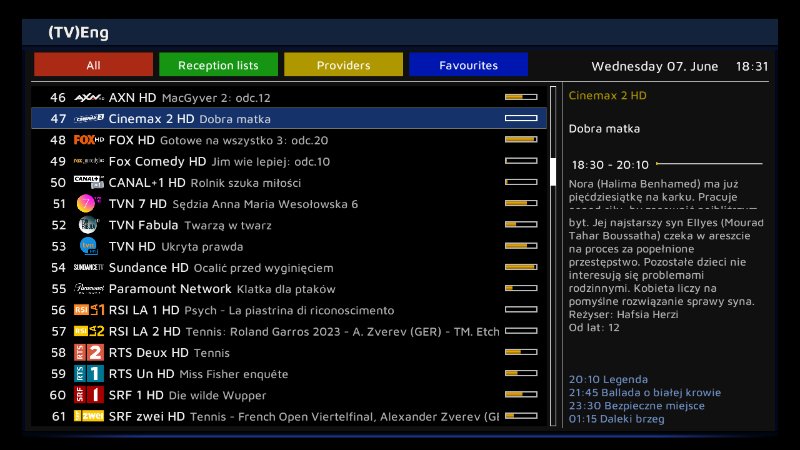Click the 18:31 clock
The image size is (800, 450).
[x=752, y=66]
